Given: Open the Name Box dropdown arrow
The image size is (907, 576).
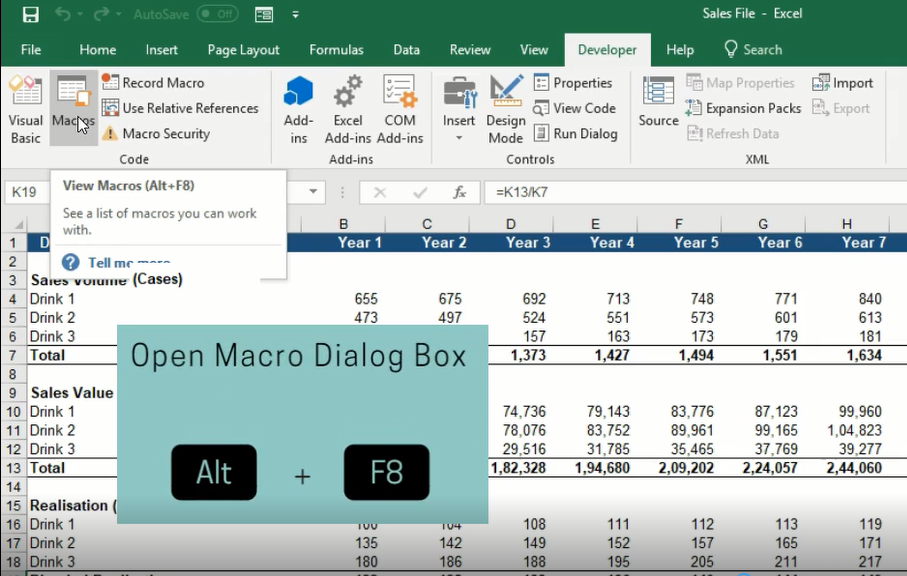Looking at the screenshot, I should (314, 192).
